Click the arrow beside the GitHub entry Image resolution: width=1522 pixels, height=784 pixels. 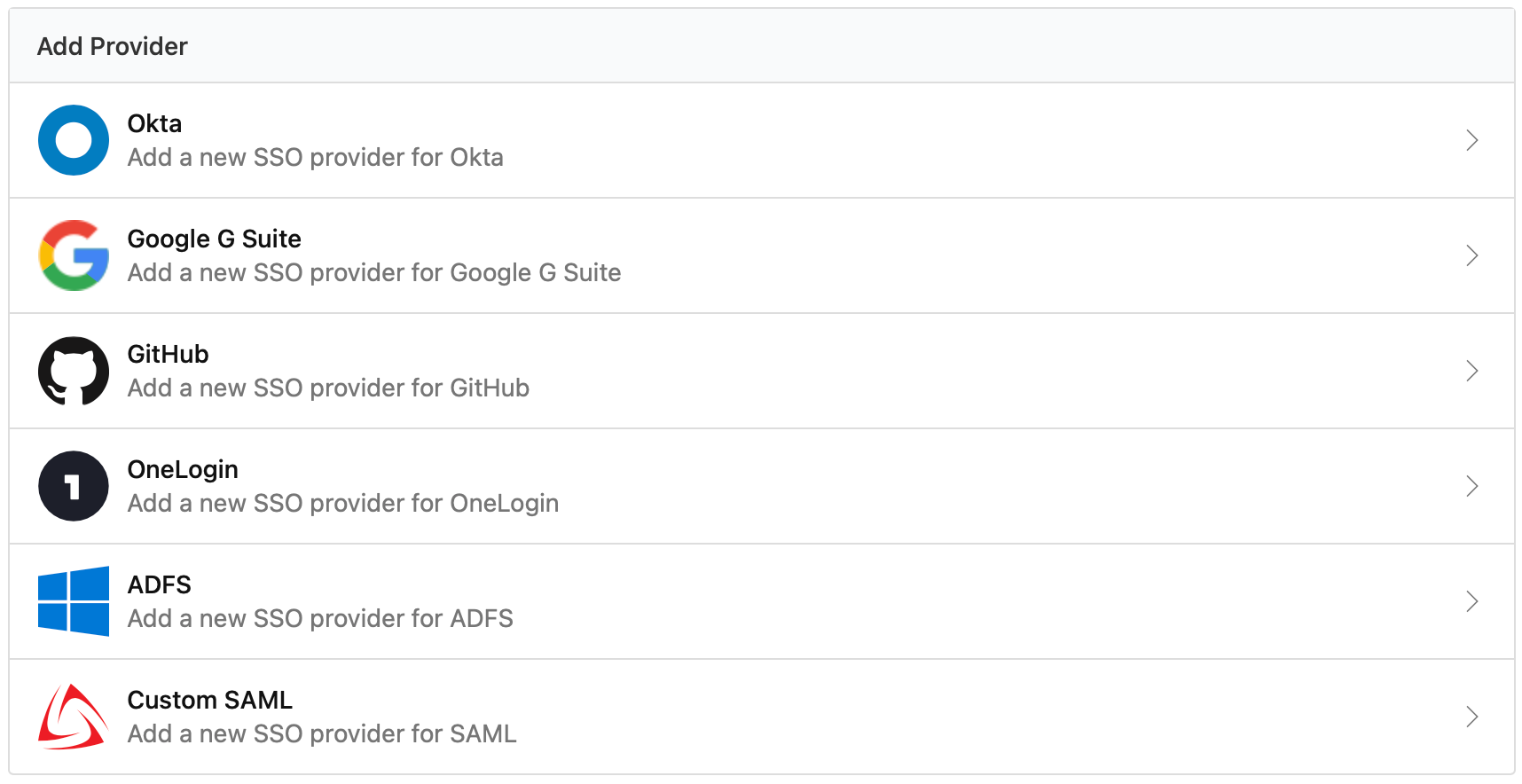click(x=1471, y=371)
